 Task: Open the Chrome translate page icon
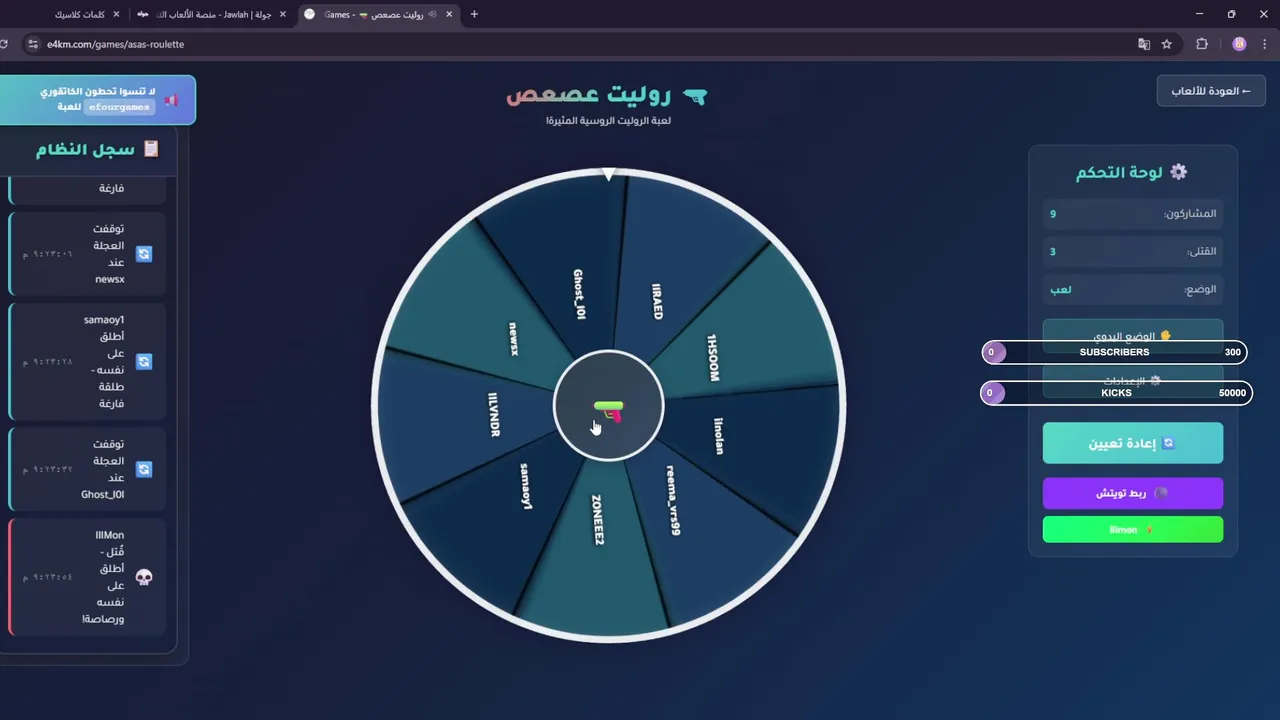(1144, 44)
